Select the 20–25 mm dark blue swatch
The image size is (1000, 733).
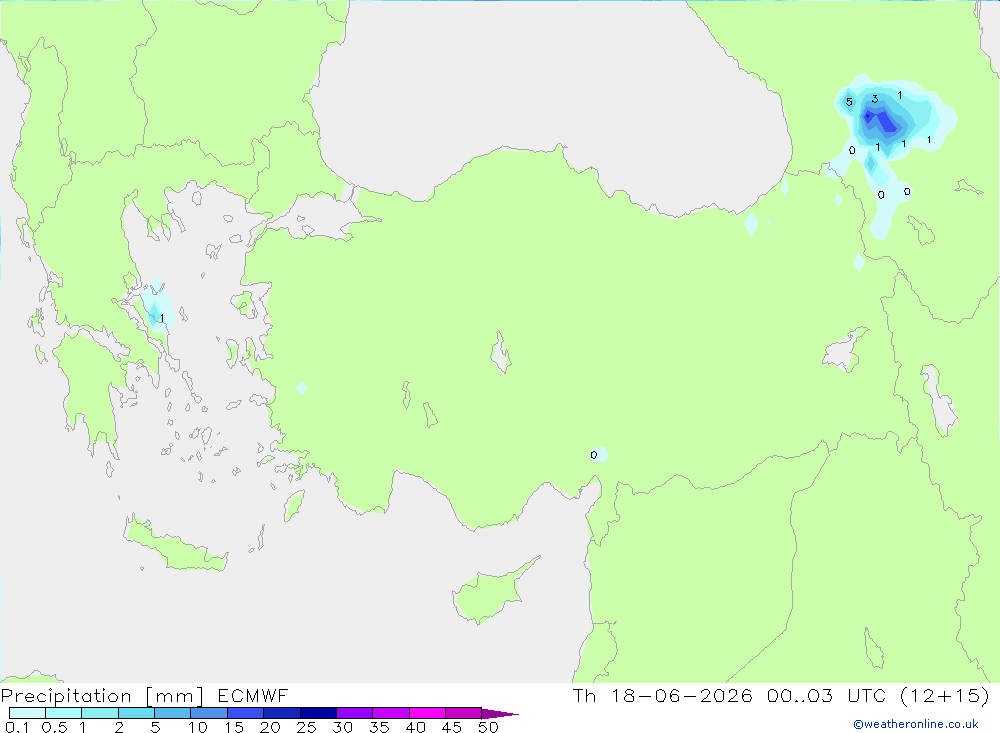pos(281,713)
